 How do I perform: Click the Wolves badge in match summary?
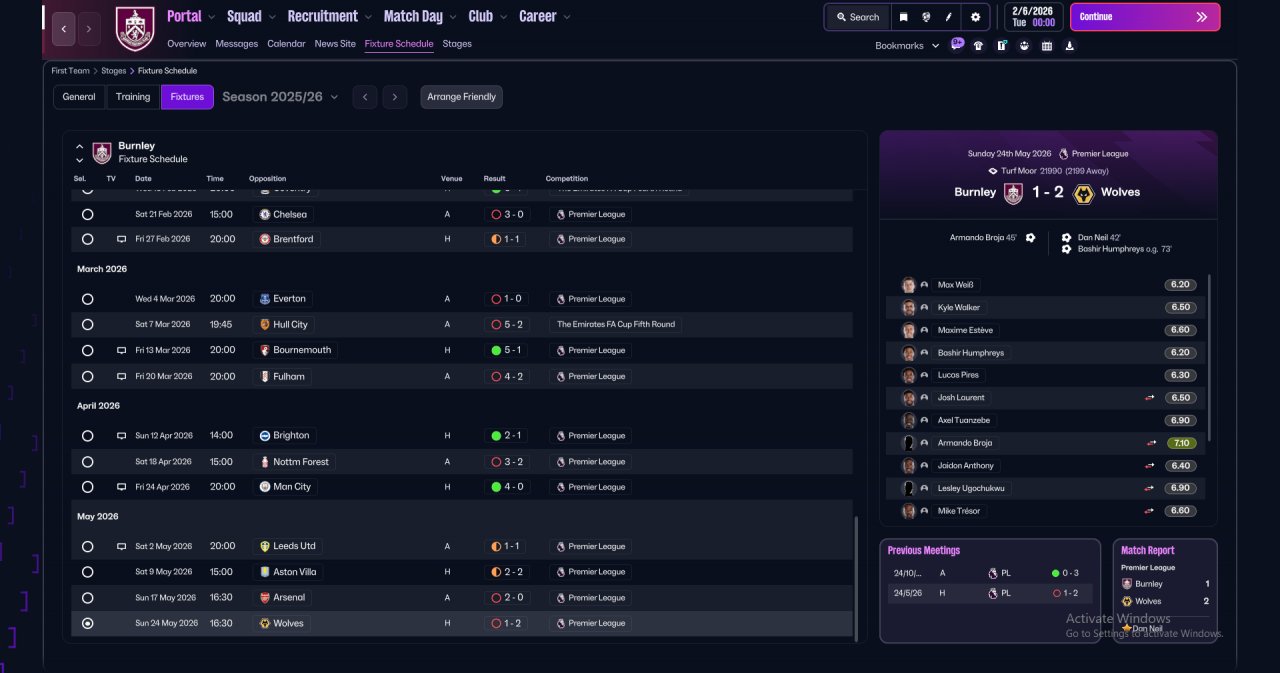coord(1083,193)
